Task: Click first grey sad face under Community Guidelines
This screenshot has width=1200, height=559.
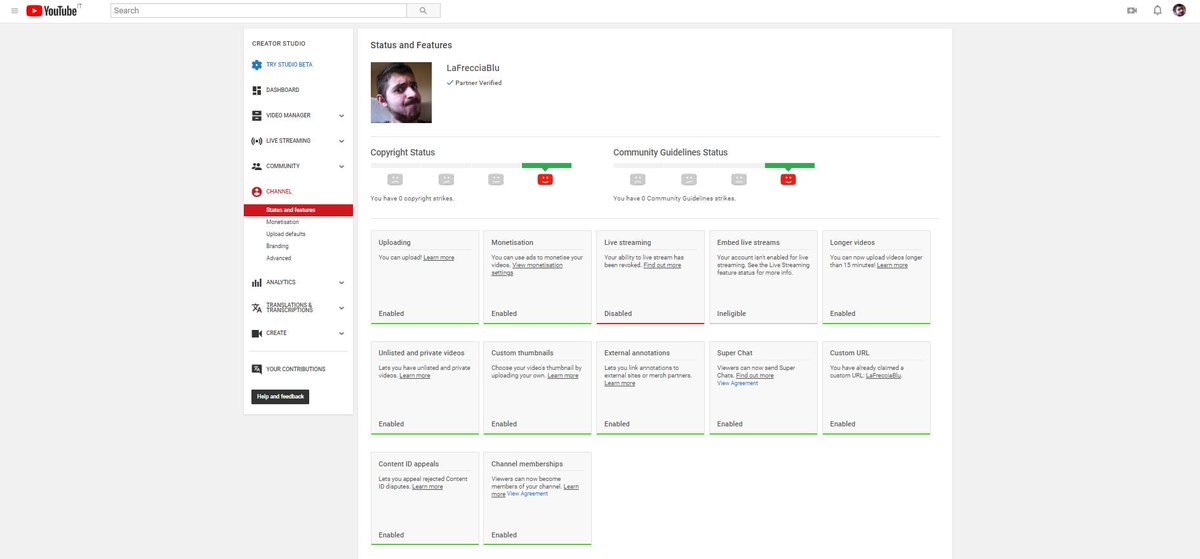Action: tap(638, 179)
